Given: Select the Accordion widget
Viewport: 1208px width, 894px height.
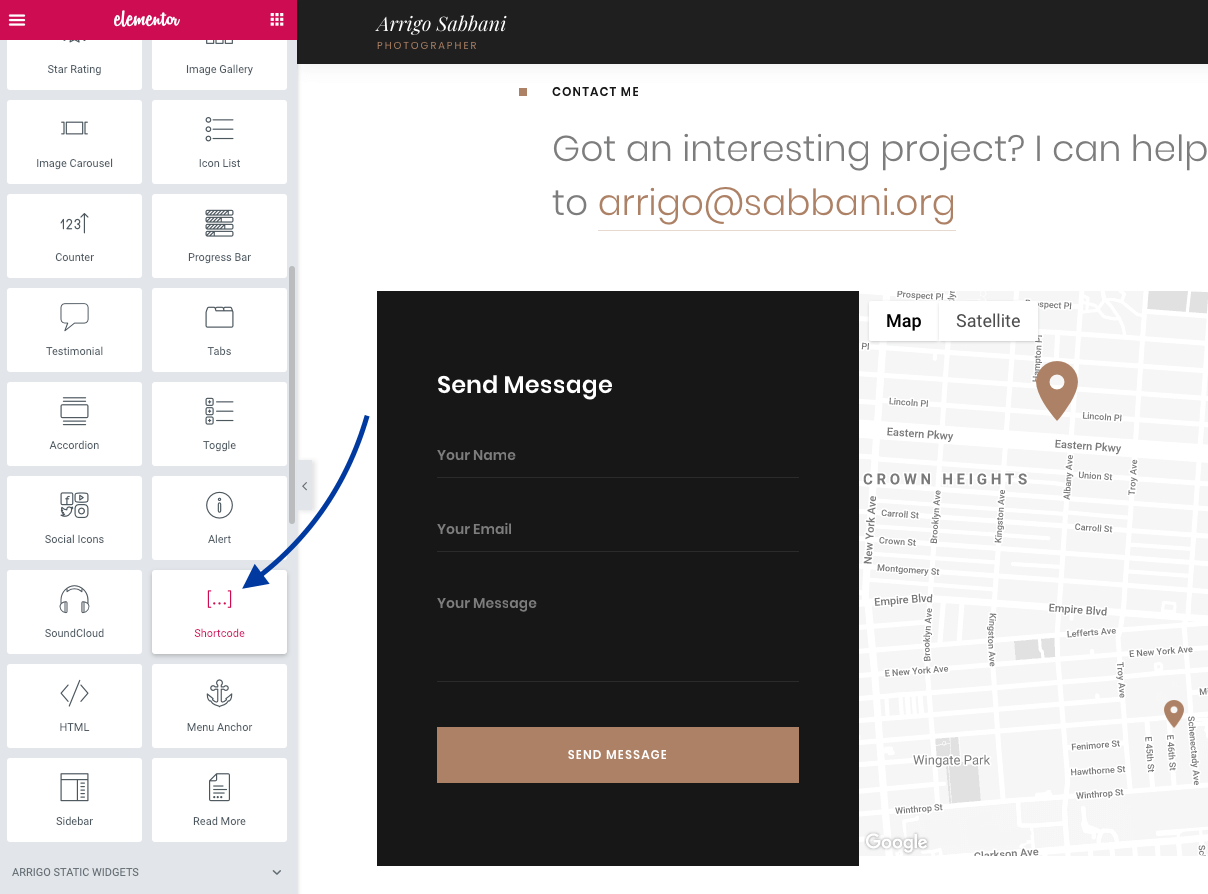Looking at the screenshot, I should [75, 424].
